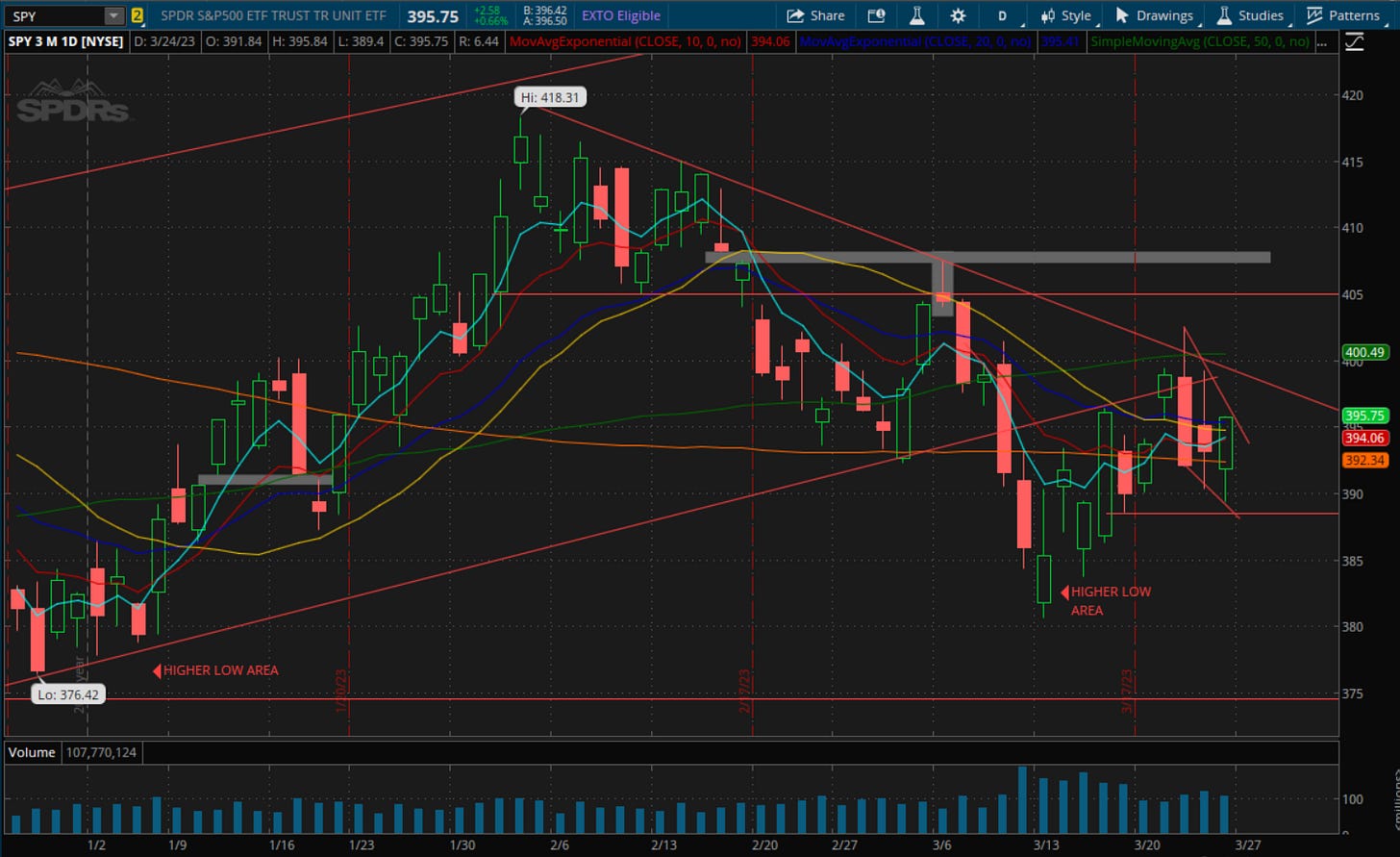Click the 2/17/23 vertical date marker
The width and height of the screenshot is (1400, 857).
click(744, 693)
